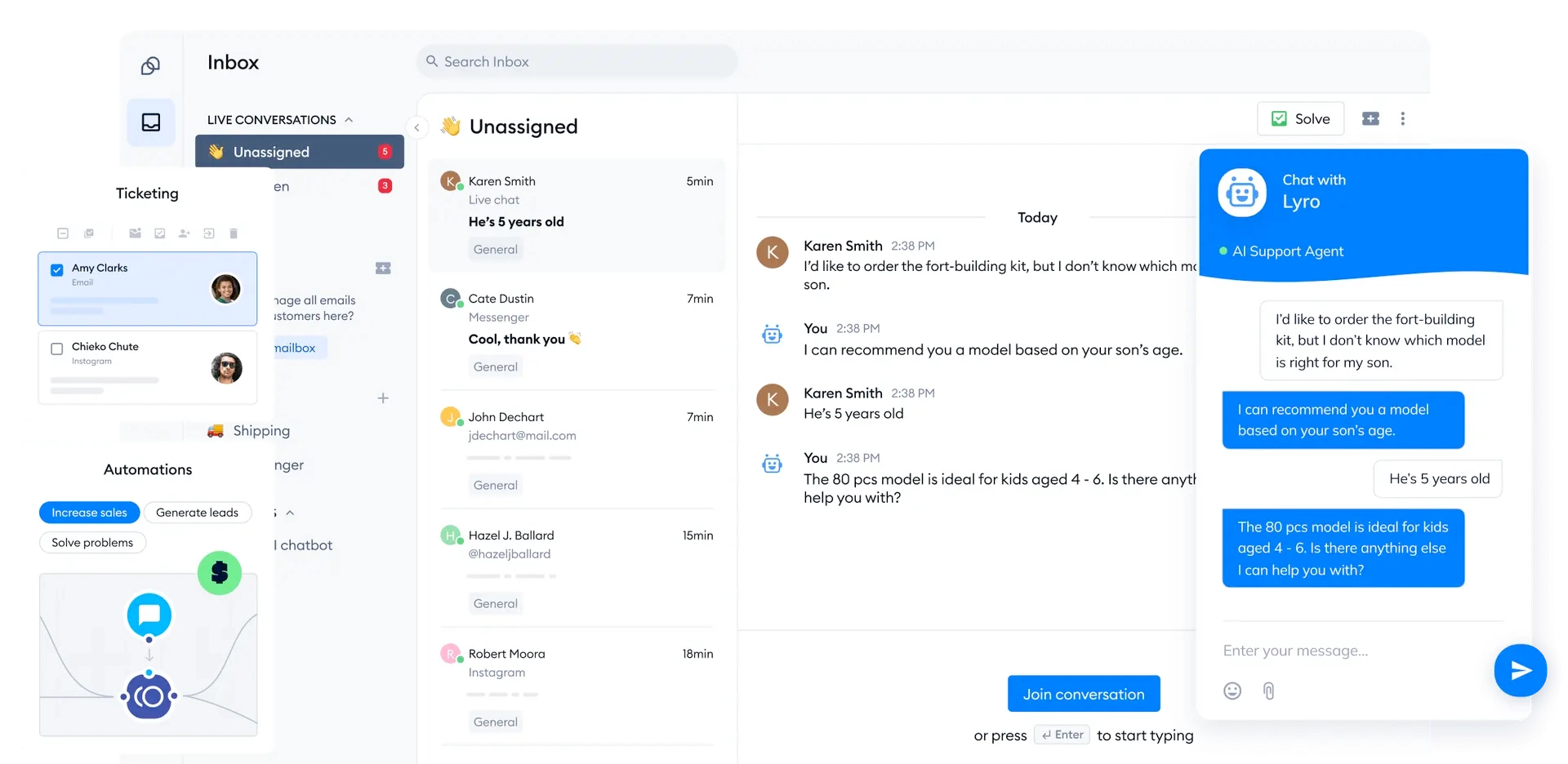Uncheck the Amy Clarks ticket checkbox
This screenshot has height=764, width=1568.
click(x=57, y=270)
